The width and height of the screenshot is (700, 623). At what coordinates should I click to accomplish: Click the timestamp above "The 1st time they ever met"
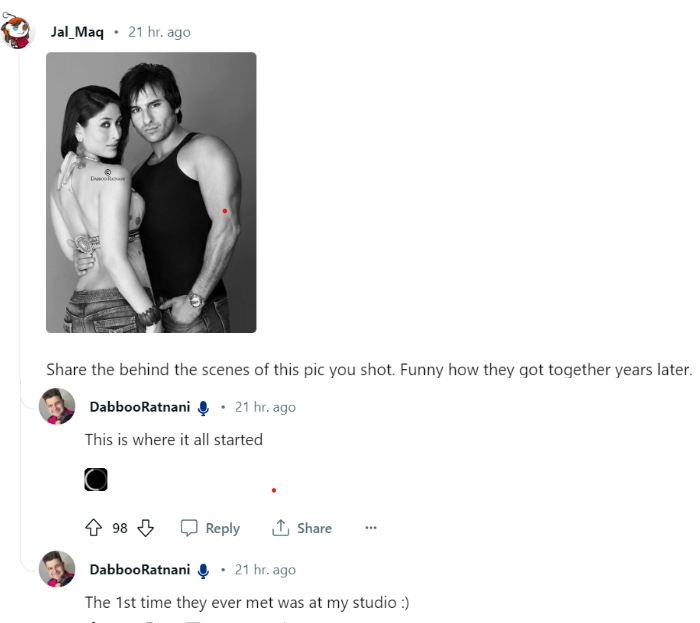pyautogui.click(x=265, y=569)
